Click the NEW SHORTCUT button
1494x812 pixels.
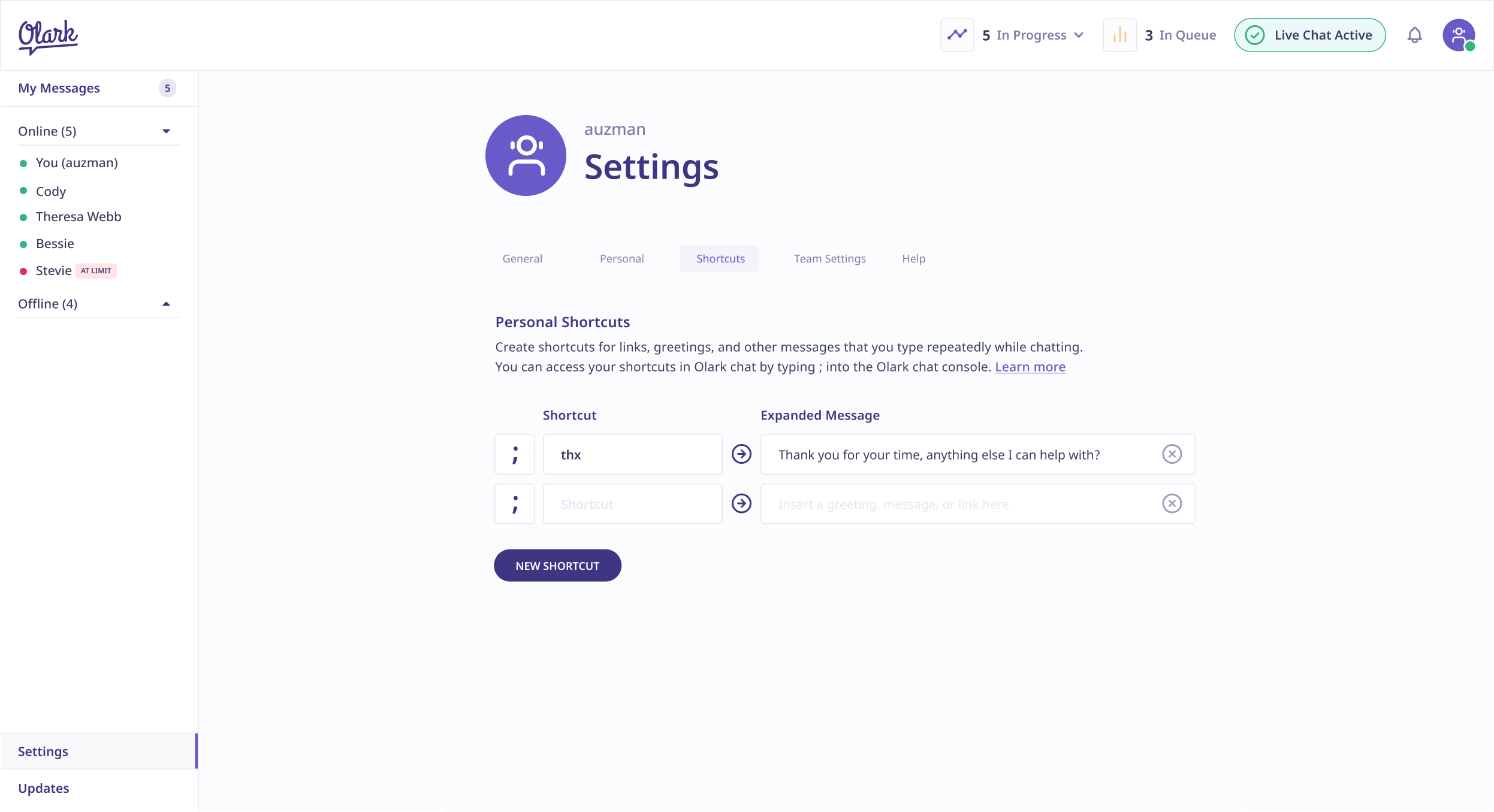558,566
